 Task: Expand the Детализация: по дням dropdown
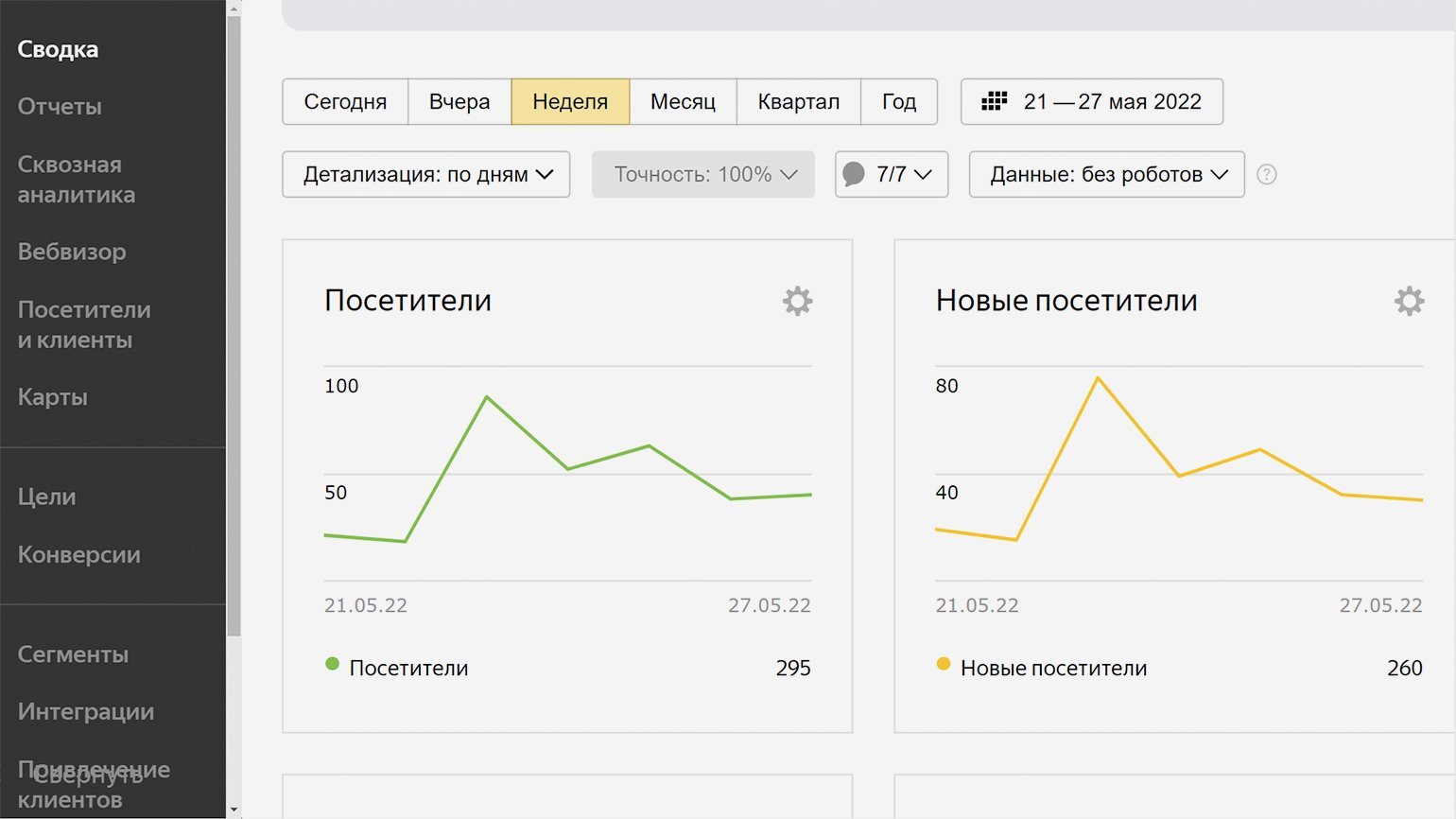(x=426, y=174)
